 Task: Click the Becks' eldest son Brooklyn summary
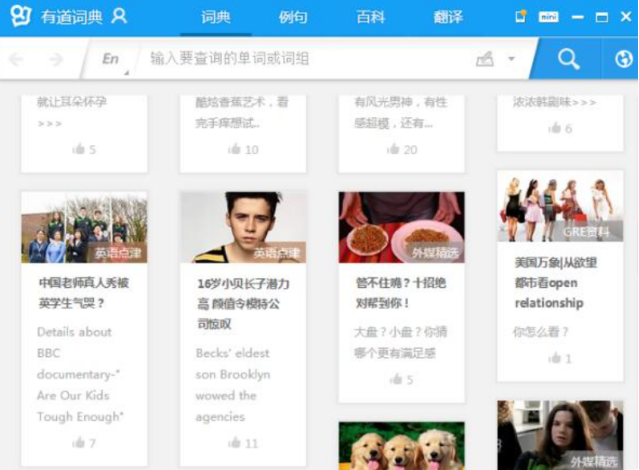coord(233,385)
